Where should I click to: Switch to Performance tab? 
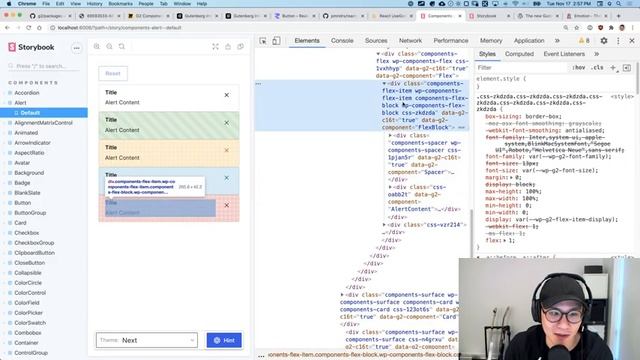pyautogui.click(x=451, y=41)
